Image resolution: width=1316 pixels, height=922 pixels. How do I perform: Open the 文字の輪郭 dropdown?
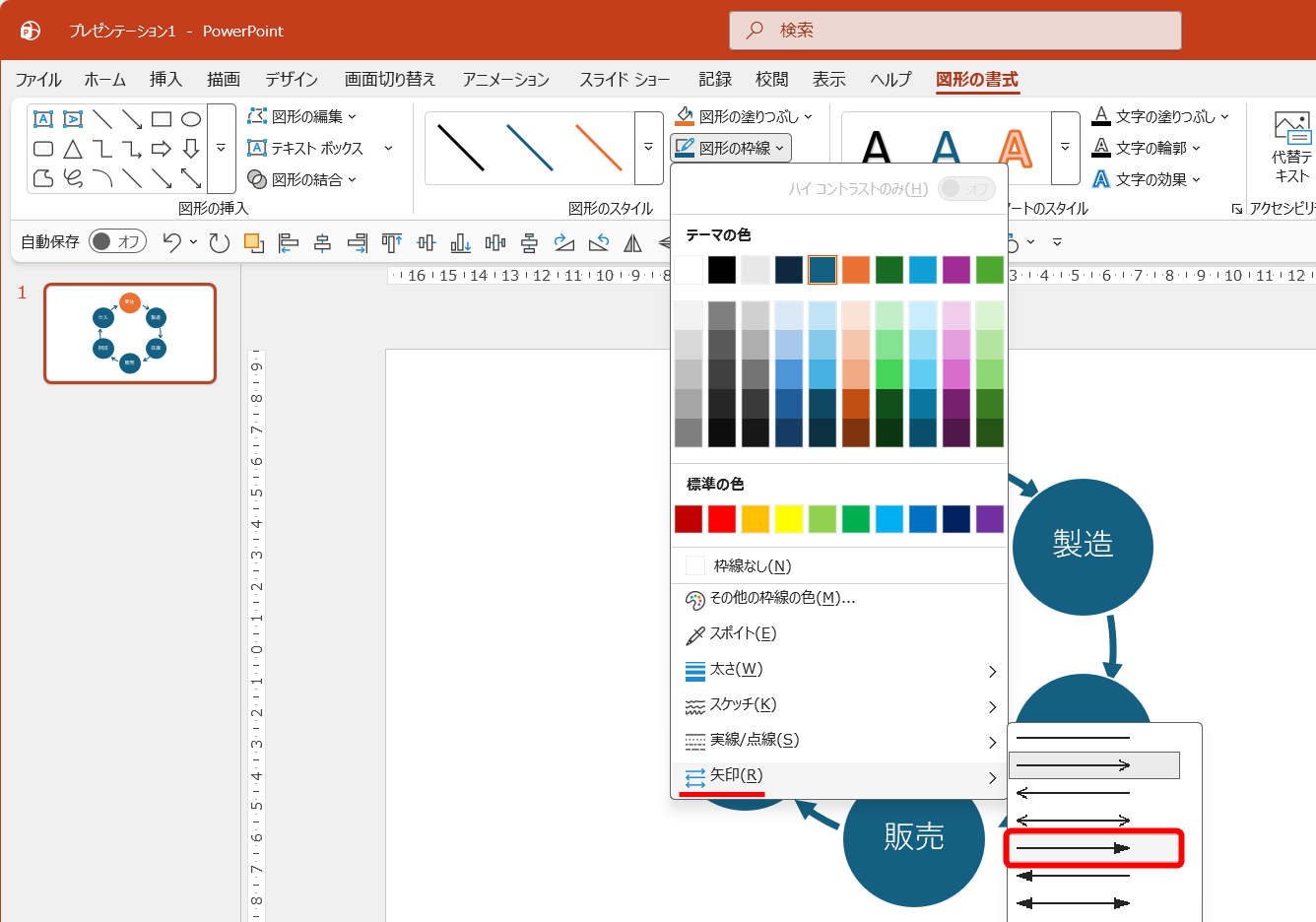click(1148, 148)
